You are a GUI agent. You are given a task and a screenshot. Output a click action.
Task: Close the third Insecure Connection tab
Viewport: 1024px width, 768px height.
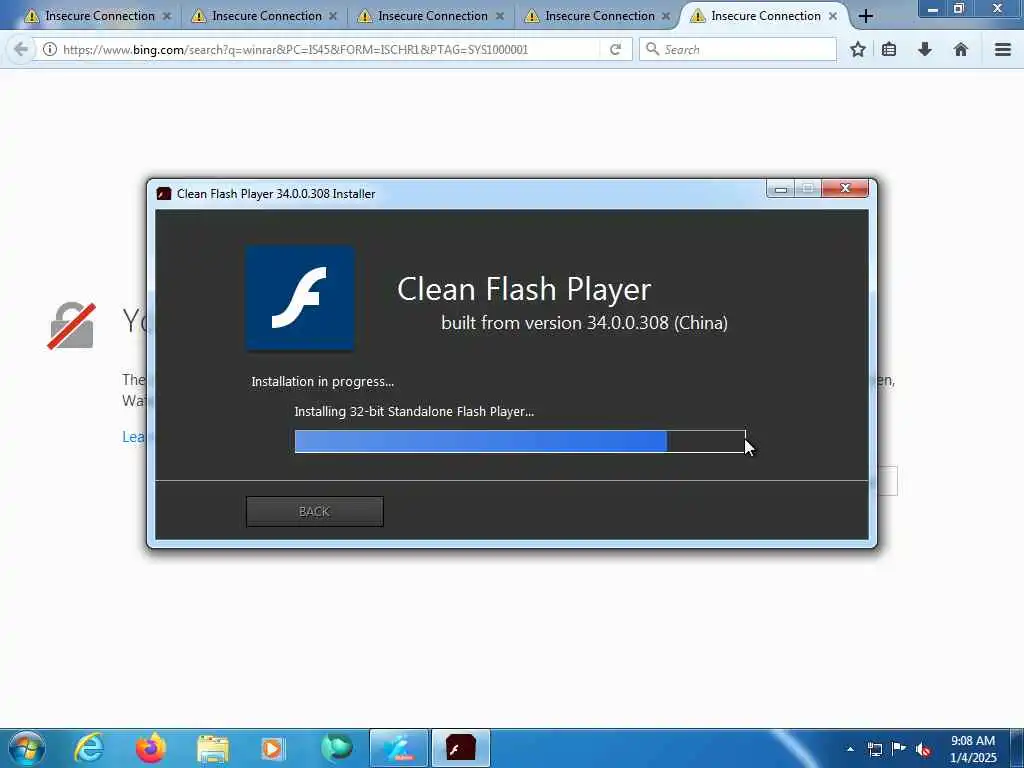coord(500,16)
